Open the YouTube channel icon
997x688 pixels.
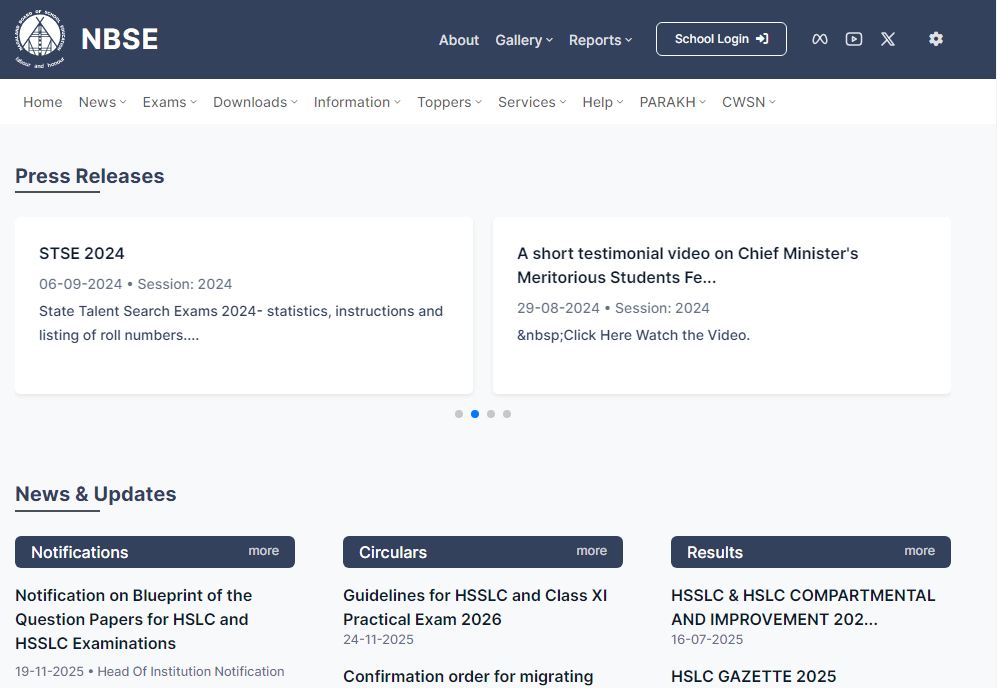point(854,39)
